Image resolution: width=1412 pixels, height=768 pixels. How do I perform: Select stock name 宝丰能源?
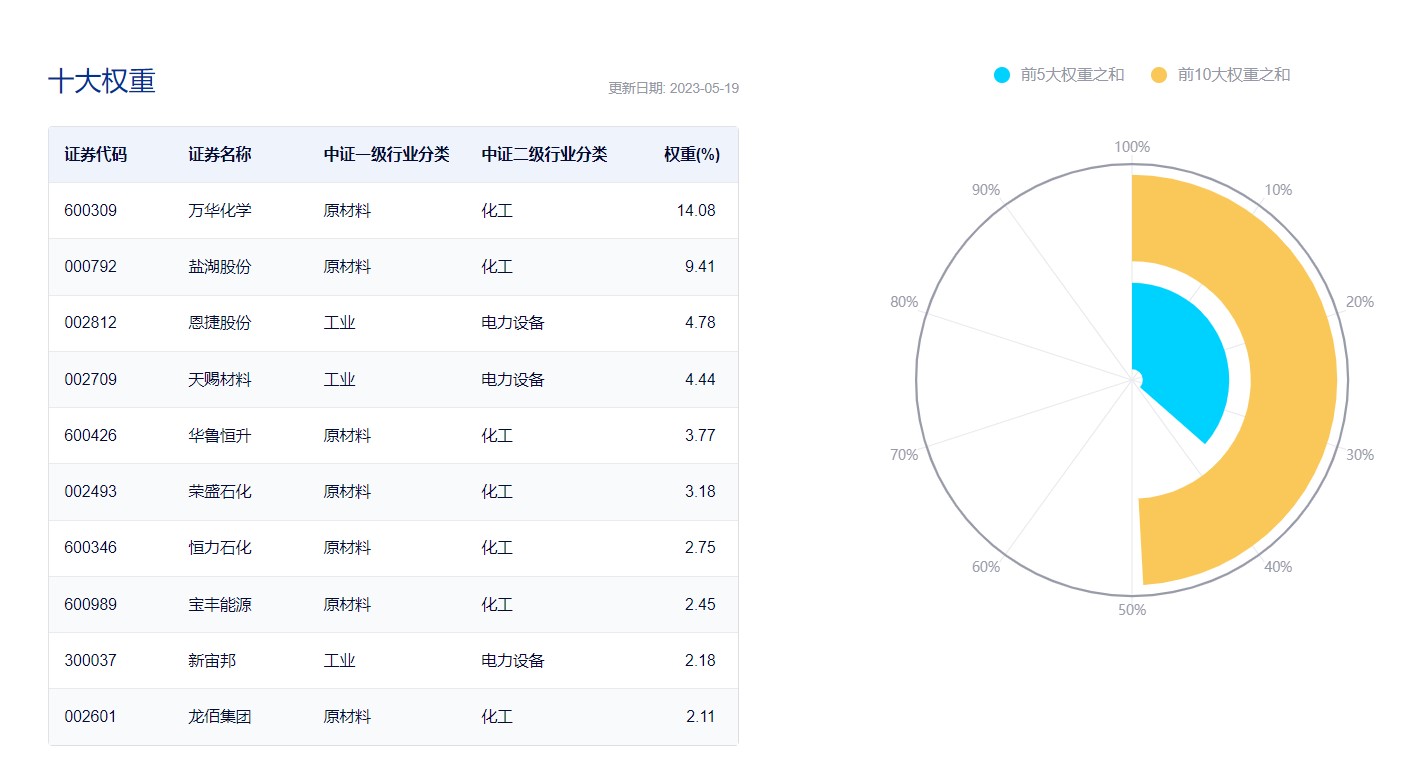(x=220, y=605)
